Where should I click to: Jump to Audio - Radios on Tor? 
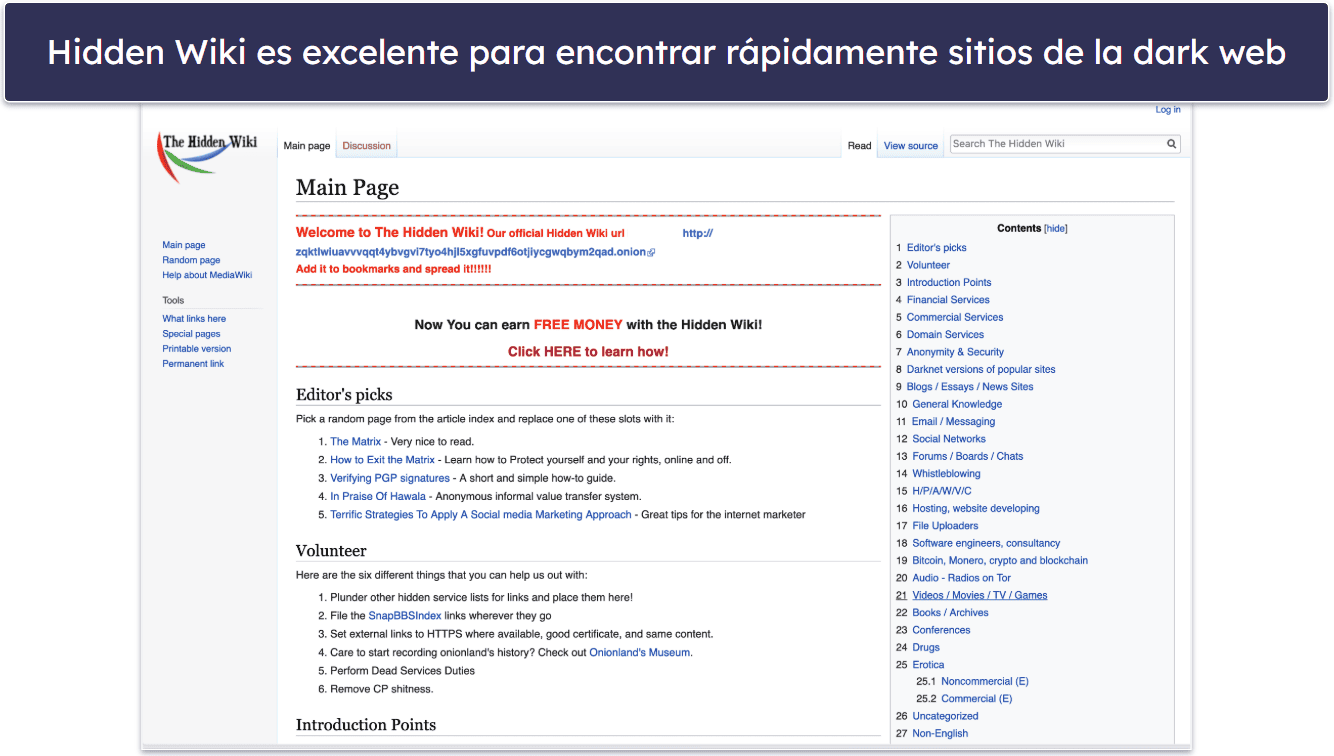click(961, 578)
